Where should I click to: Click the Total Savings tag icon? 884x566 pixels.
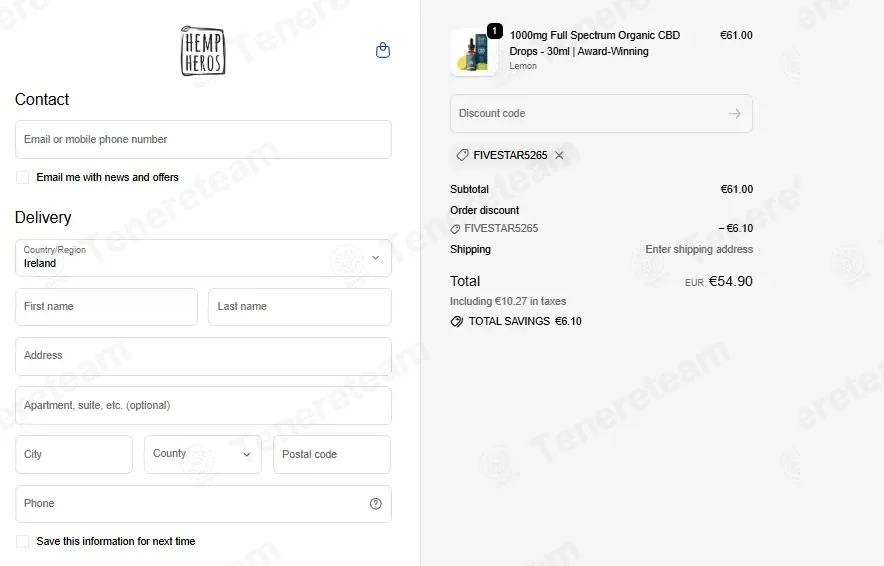click(456, 321)
